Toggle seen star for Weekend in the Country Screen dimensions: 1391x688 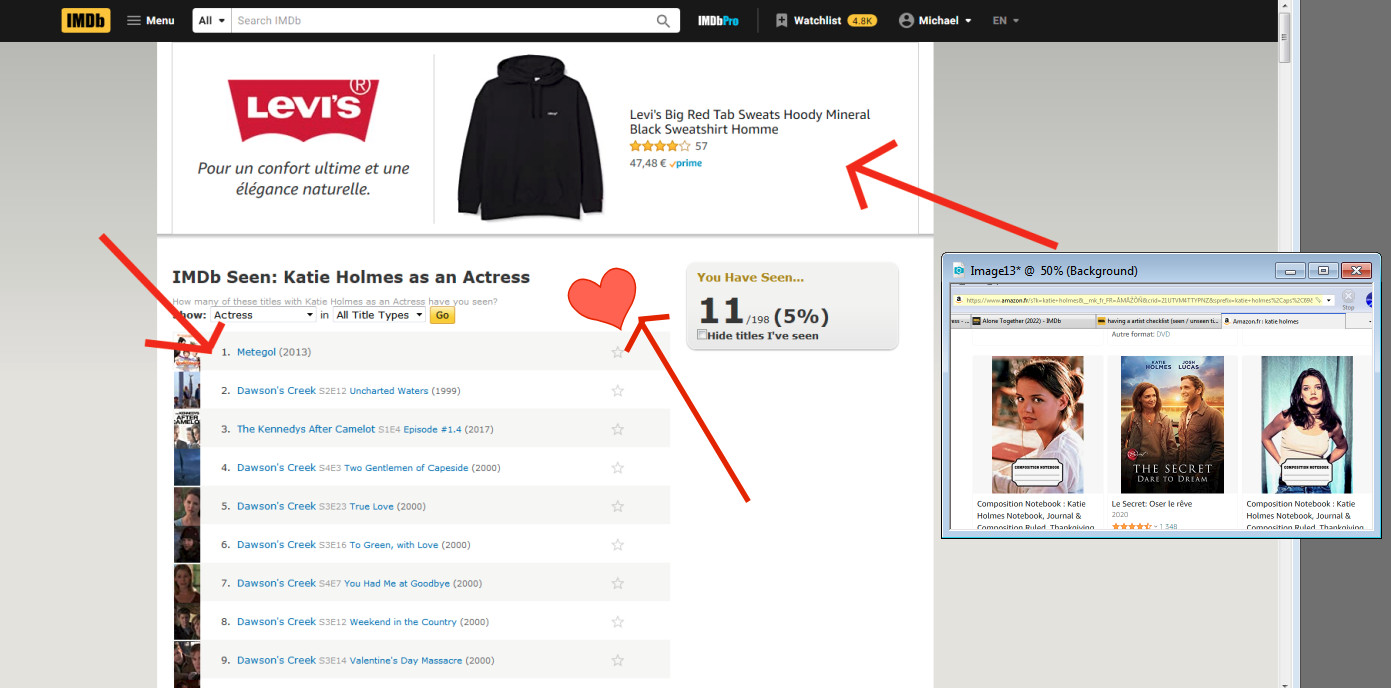pos(617,622)
